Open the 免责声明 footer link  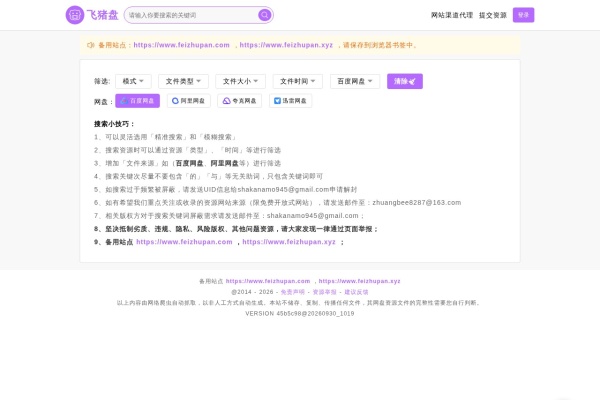[x=292, y=292]
